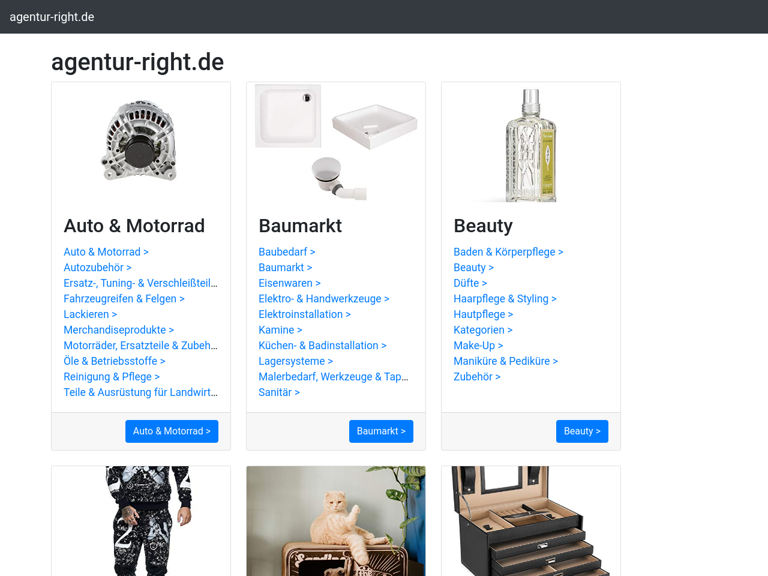Click the blue Beauty button

point(582,431)
